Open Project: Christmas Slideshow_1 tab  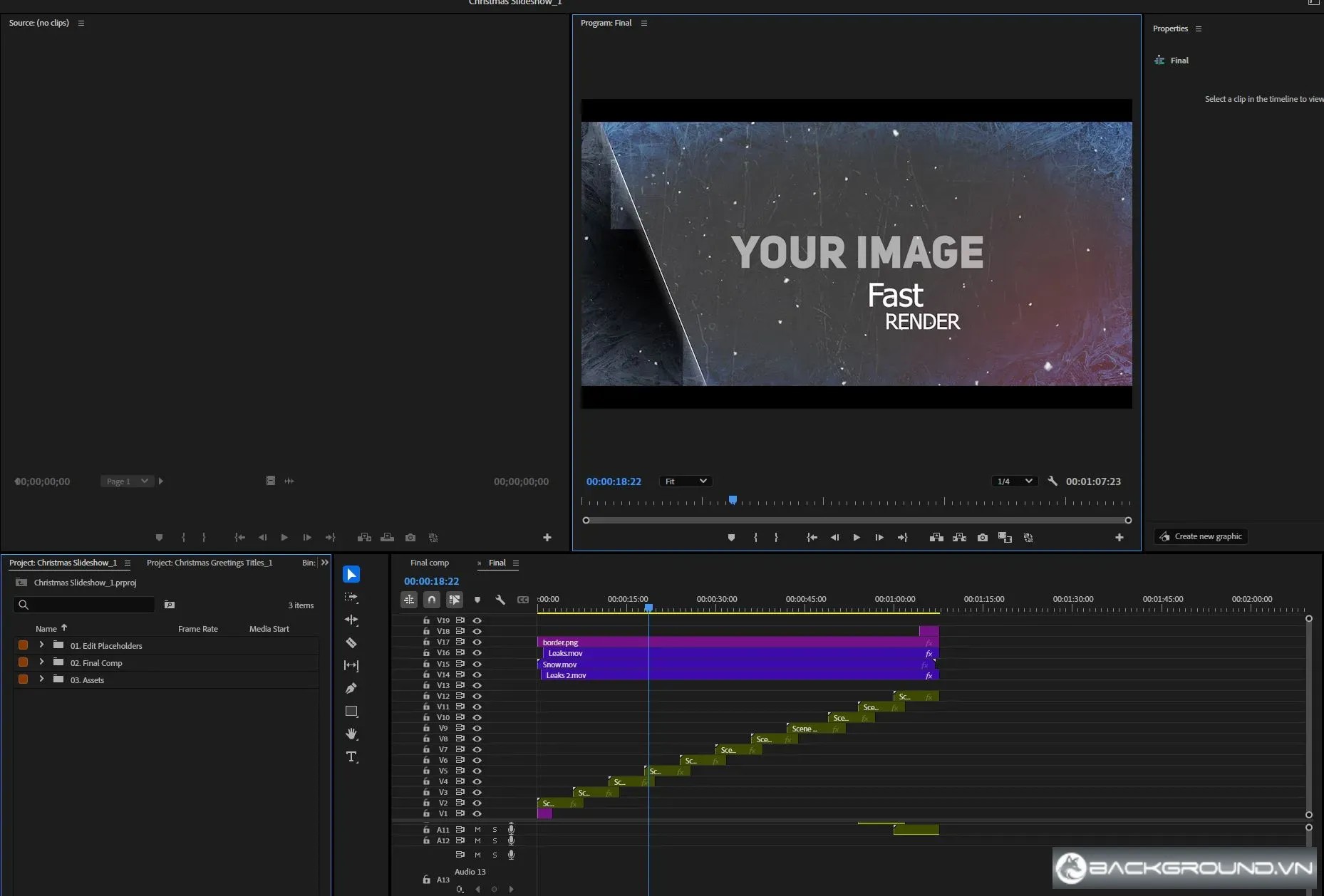(x=63, y=563)
